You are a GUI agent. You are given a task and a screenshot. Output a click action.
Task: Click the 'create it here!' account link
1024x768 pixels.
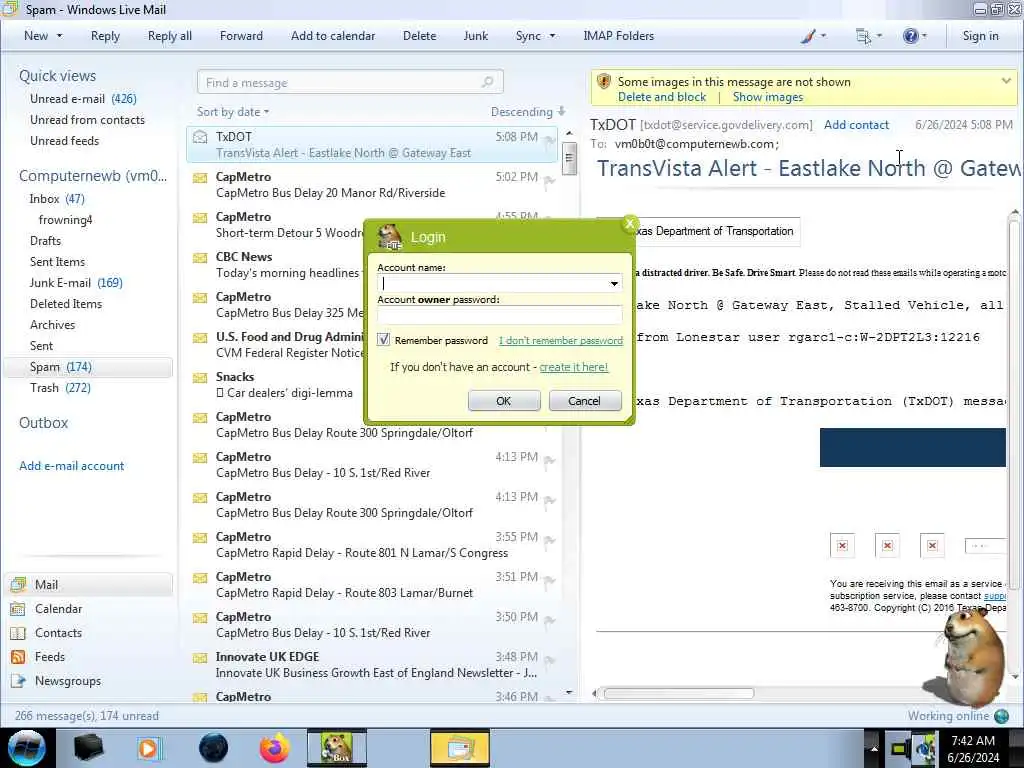click(x=573, y=367)
